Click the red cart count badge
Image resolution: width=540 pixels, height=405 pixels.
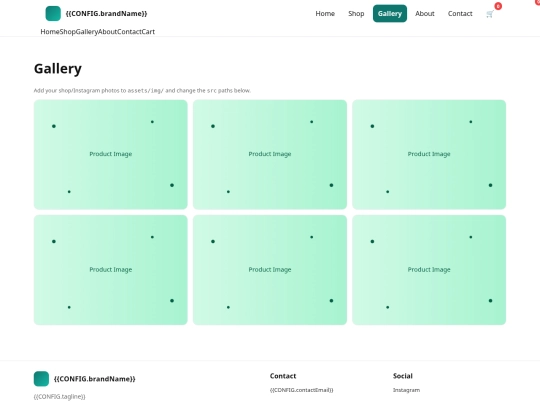tap(498, 6)
